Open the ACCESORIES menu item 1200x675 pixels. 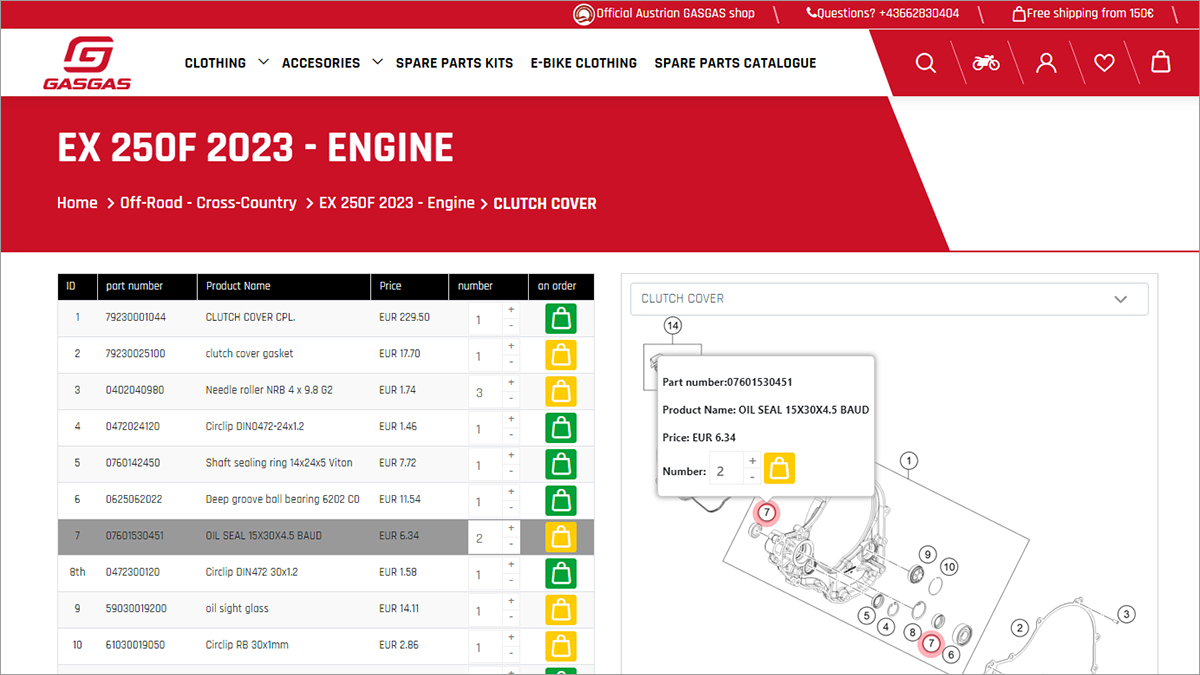(x=321, y=63)
